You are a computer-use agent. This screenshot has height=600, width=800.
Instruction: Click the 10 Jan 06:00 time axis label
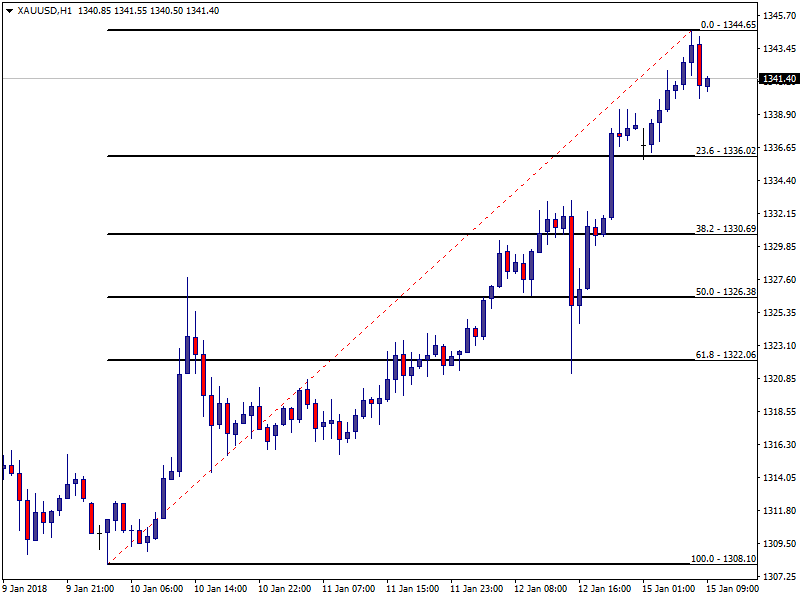156,589
